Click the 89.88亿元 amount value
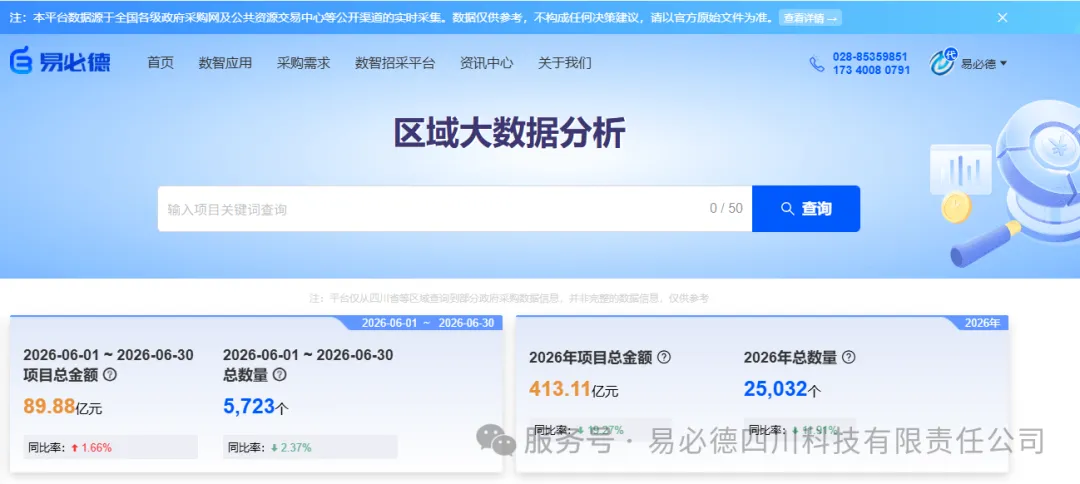1080x484 pixels. pyautogui.click(x=63, y=407)
